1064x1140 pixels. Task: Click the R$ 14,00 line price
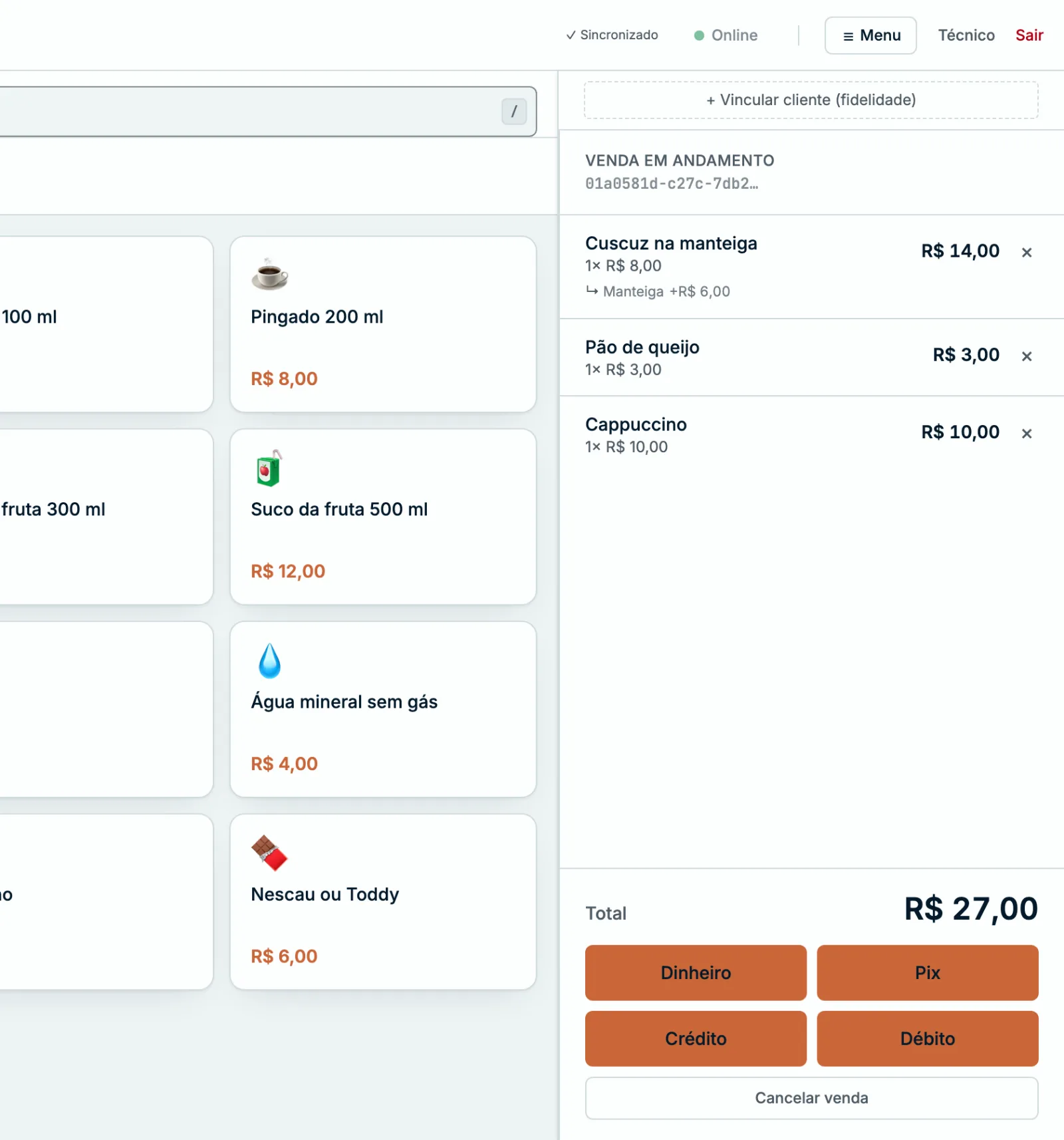[960, 251]
